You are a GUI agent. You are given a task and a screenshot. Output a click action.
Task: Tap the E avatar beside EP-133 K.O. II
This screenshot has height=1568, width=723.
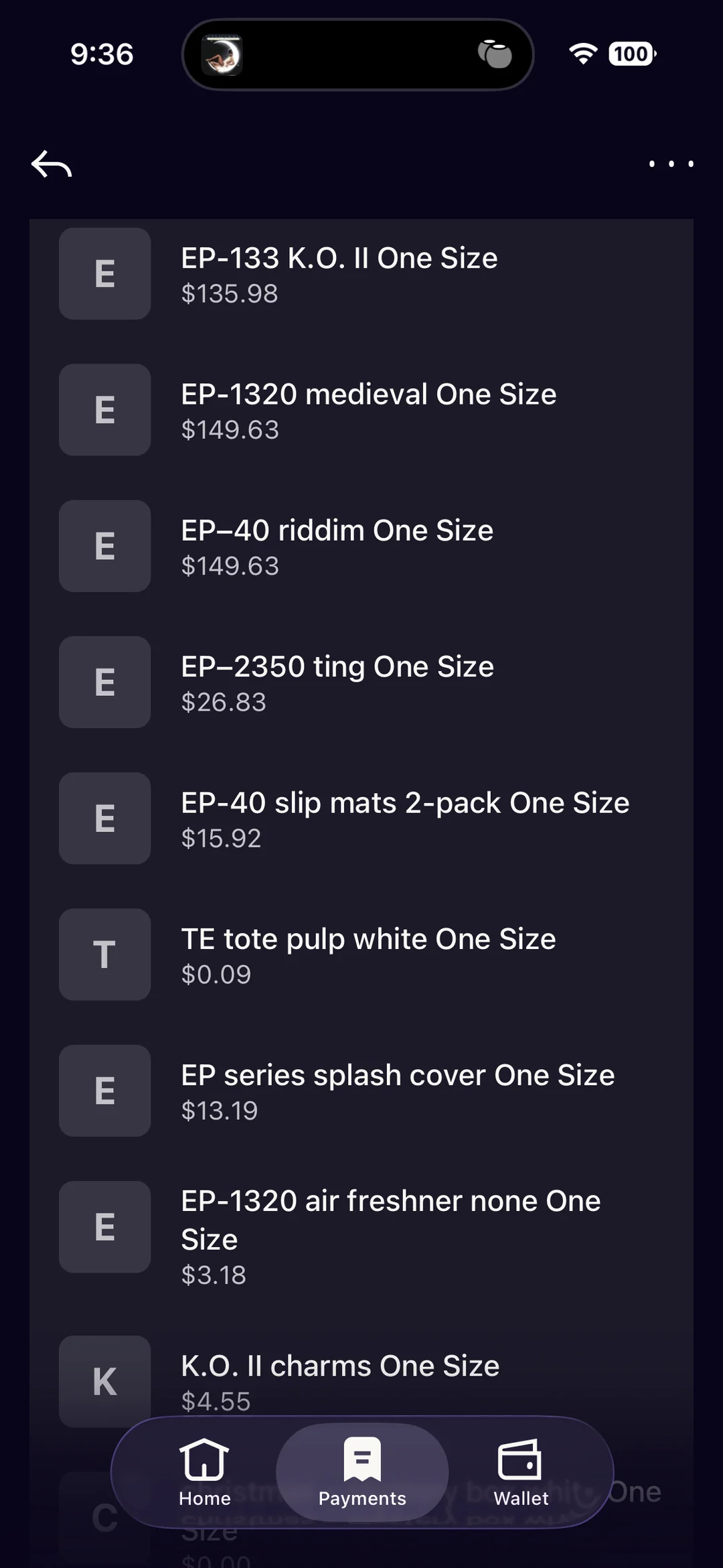pos(104,274)
